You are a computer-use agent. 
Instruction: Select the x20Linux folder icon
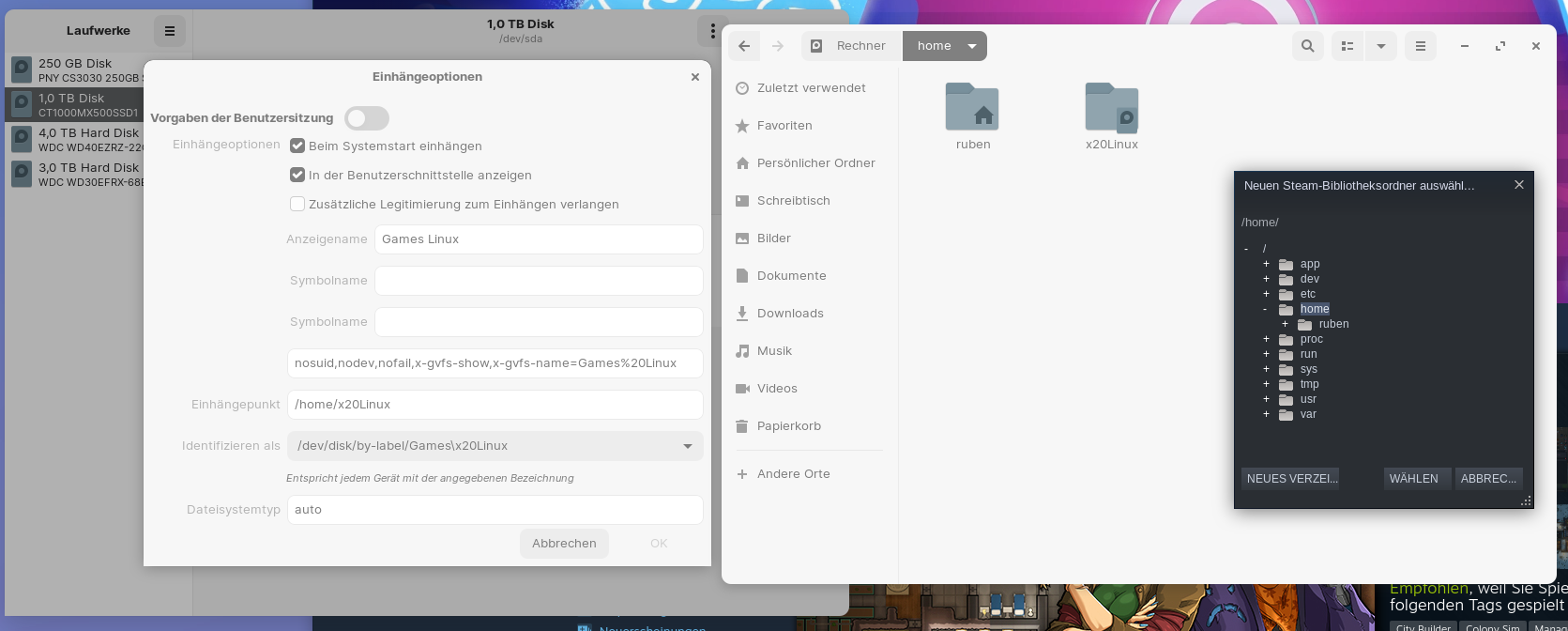[1112, 107]
